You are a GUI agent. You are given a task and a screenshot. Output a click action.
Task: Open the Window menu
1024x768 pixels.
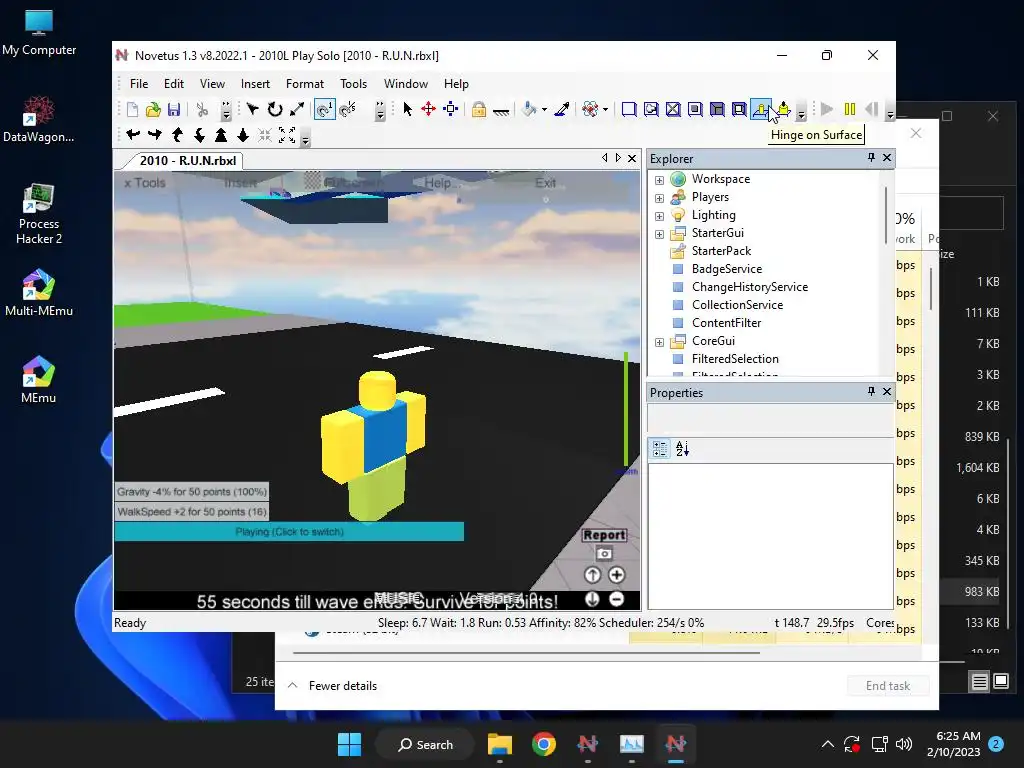[x=406, y=84]
